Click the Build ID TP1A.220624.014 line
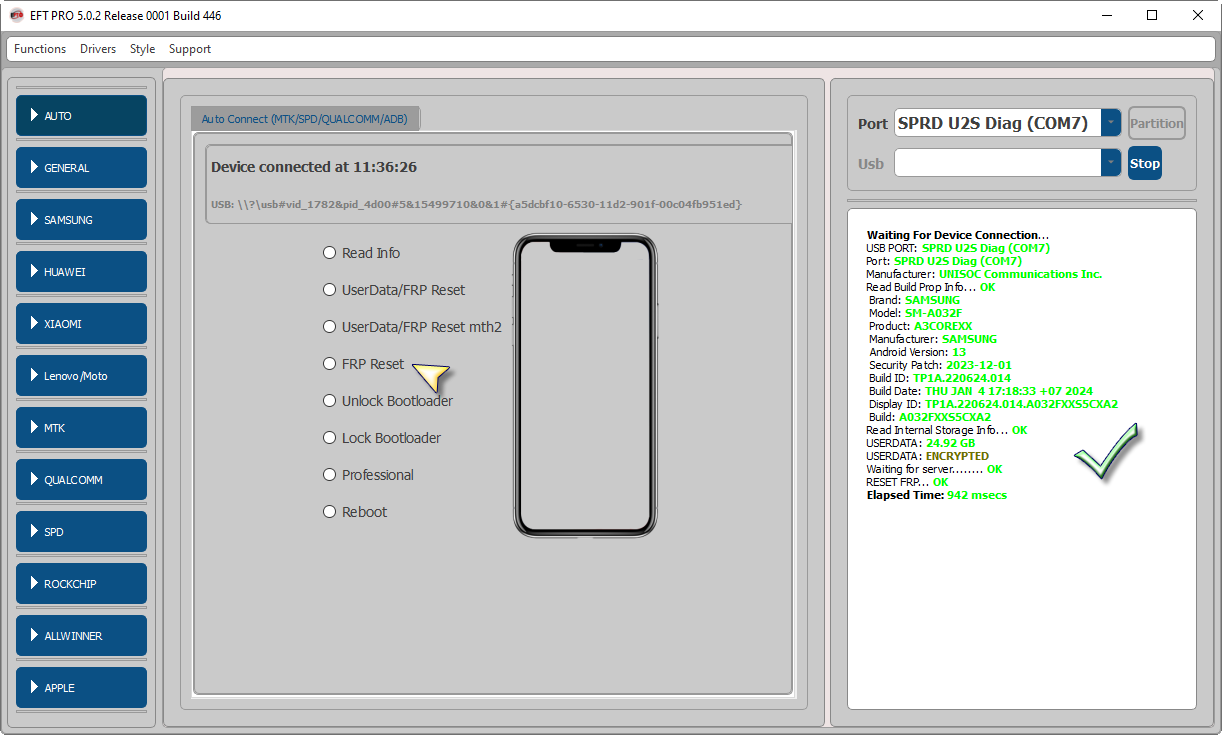 tap(940, 378)
